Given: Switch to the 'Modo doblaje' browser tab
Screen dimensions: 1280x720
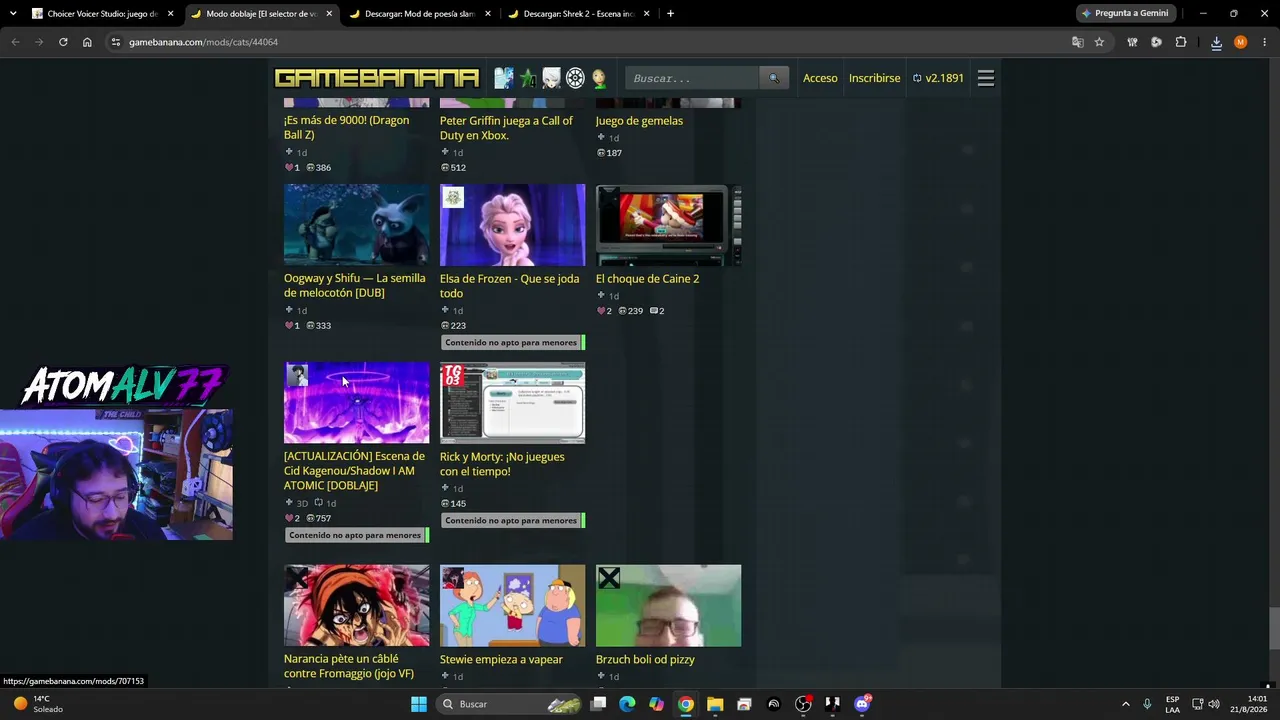Looking at the screenshot, I should coord(260,14).
